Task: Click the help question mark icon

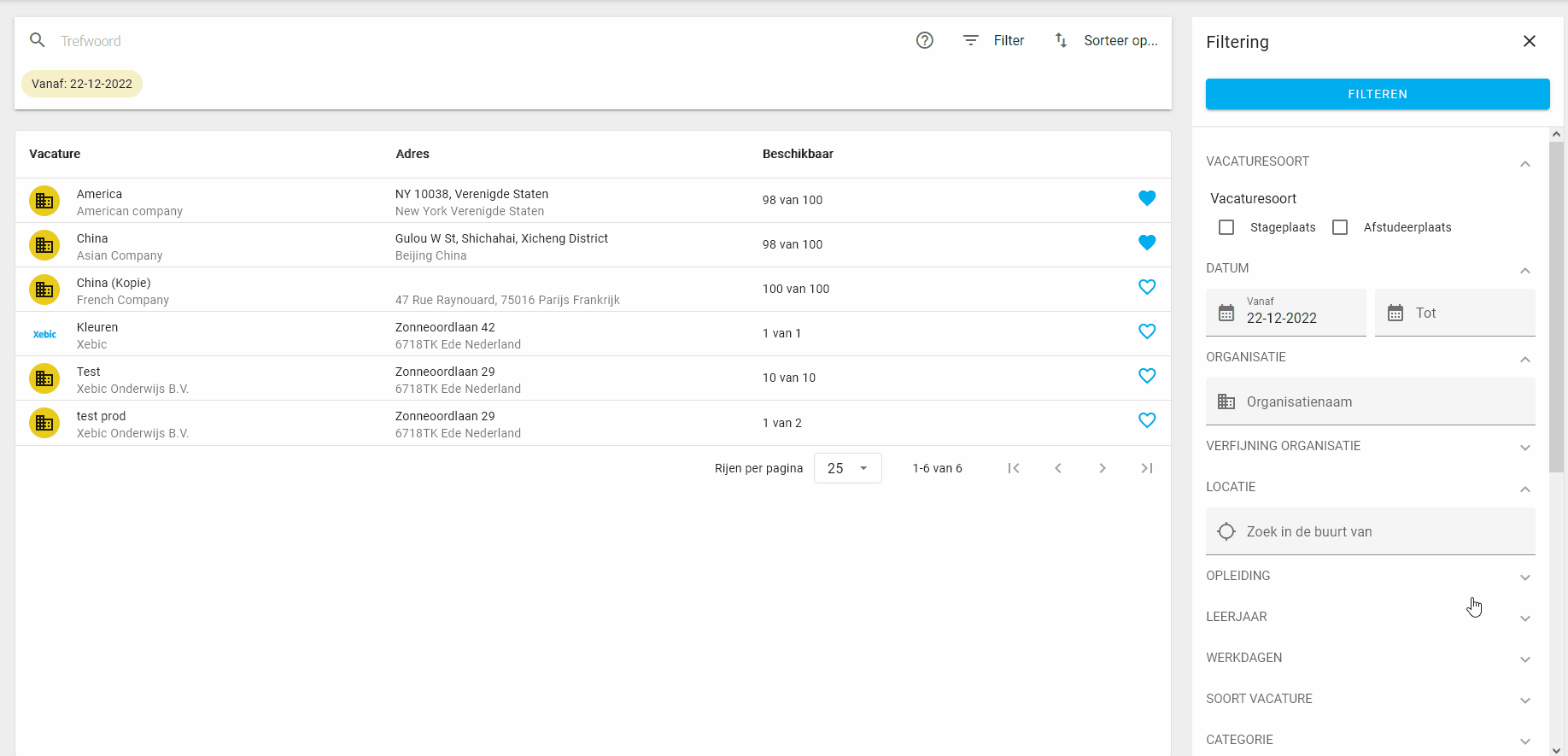Action: coord(924,40)
